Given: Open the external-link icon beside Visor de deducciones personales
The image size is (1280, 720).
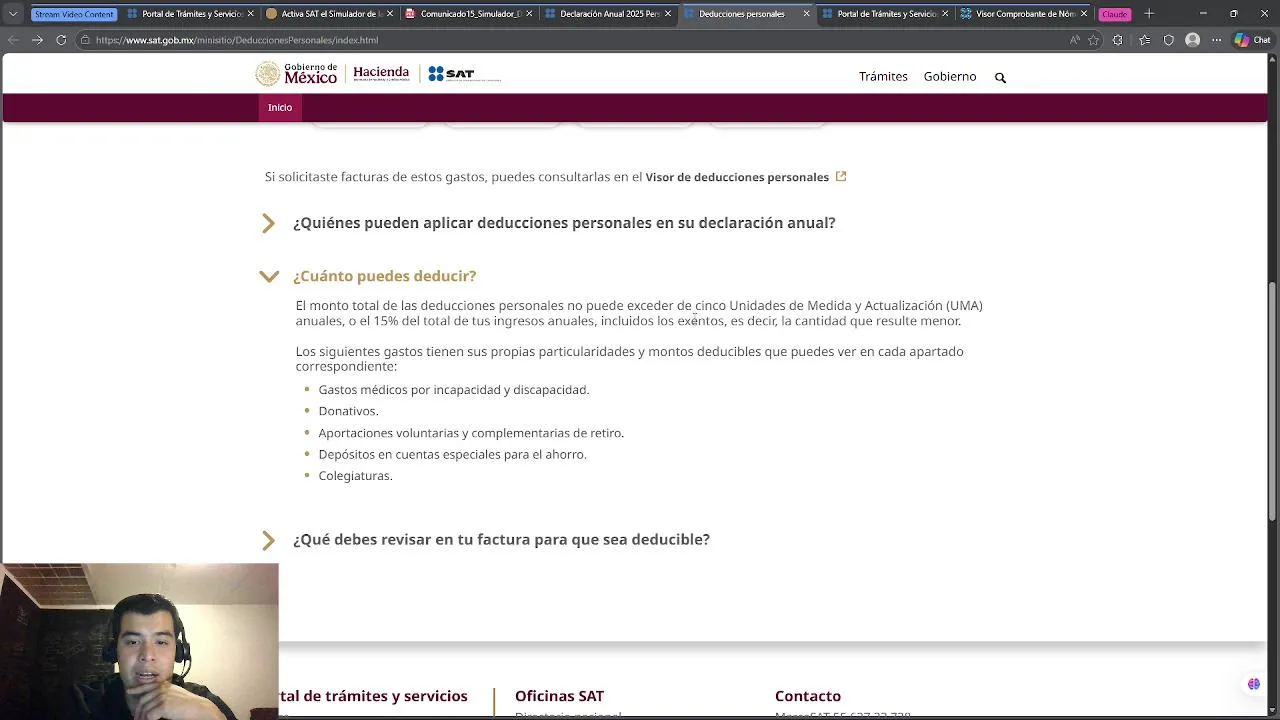Looking at the screenshot, I should pos(841,176).
